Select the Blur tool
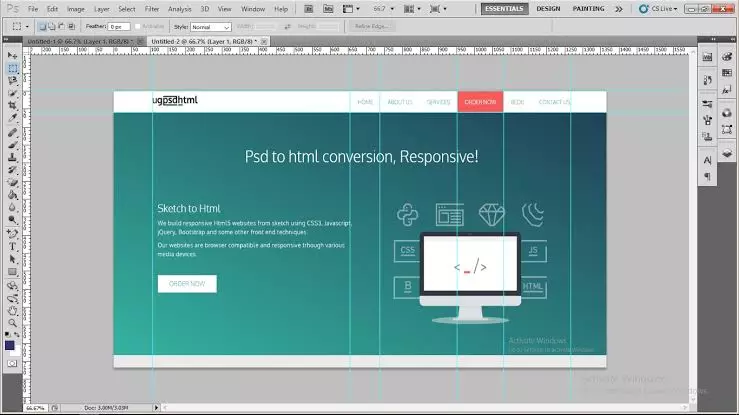 tap(12, 207)
